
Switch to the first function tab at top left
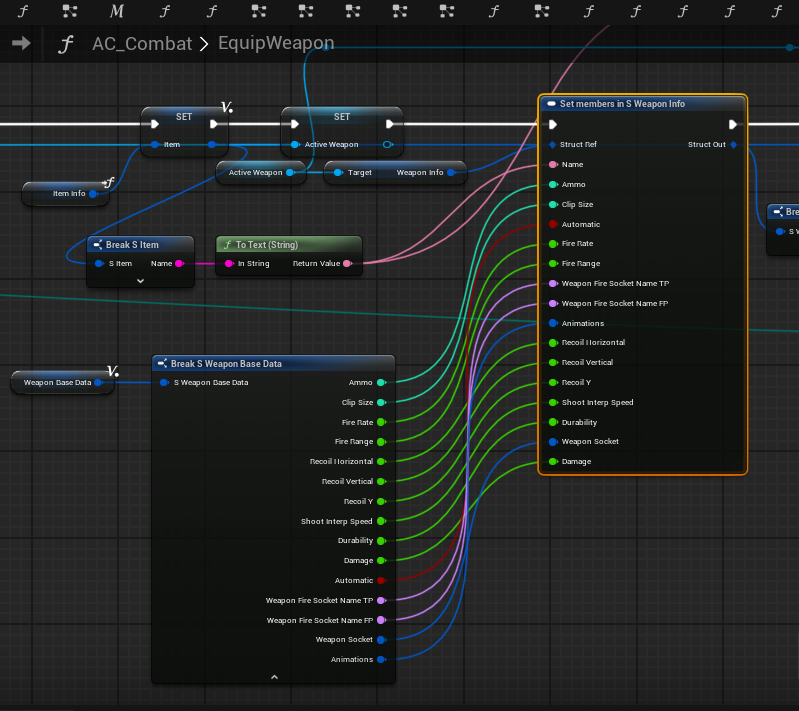[22, 11]
